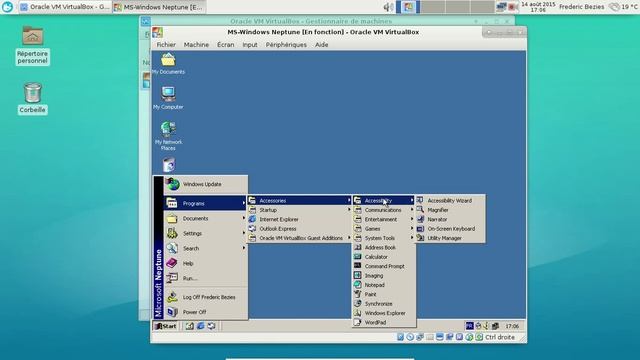Click the Ctrl droite host key indicator
640x360 pixels.
500,337
